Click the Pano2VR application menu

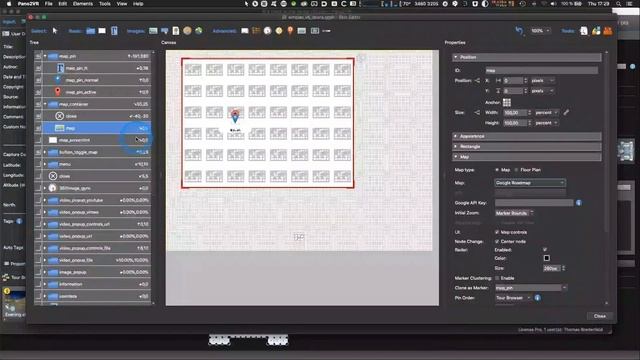(x=28, y=4)
